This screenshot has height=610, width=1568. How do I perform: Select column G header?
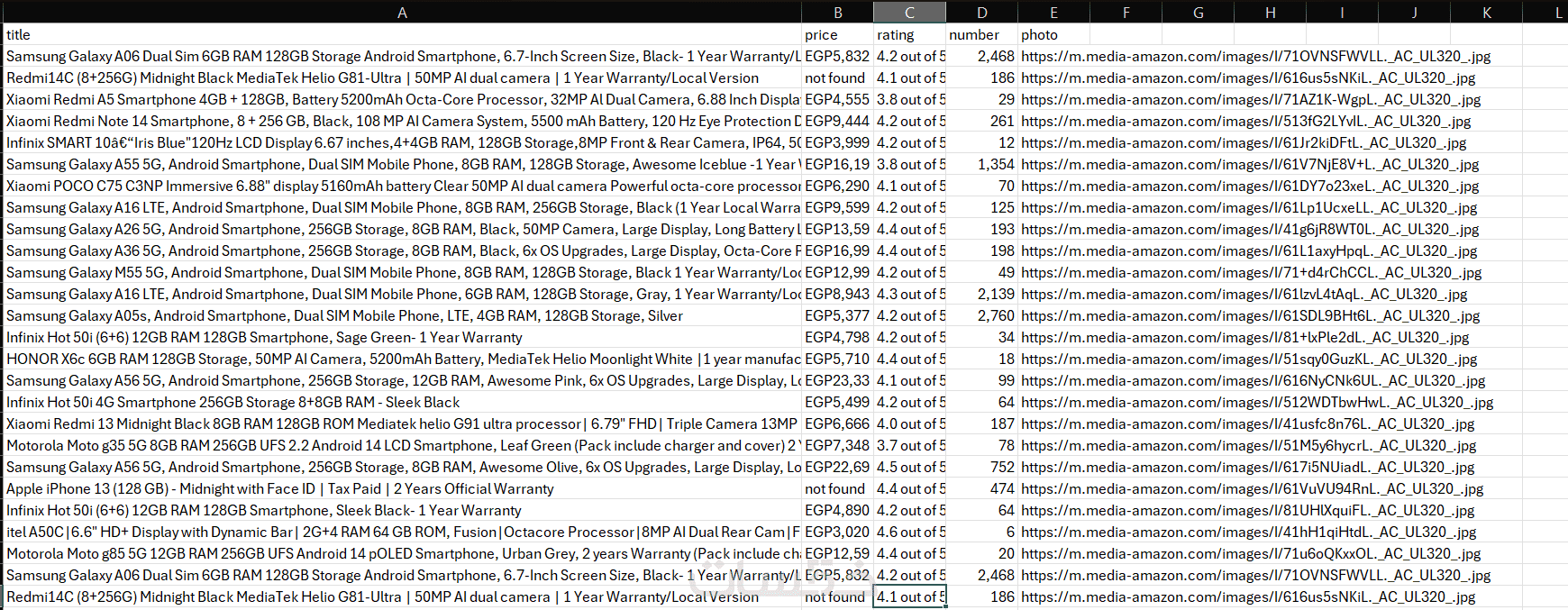[x=1198, y=13]
